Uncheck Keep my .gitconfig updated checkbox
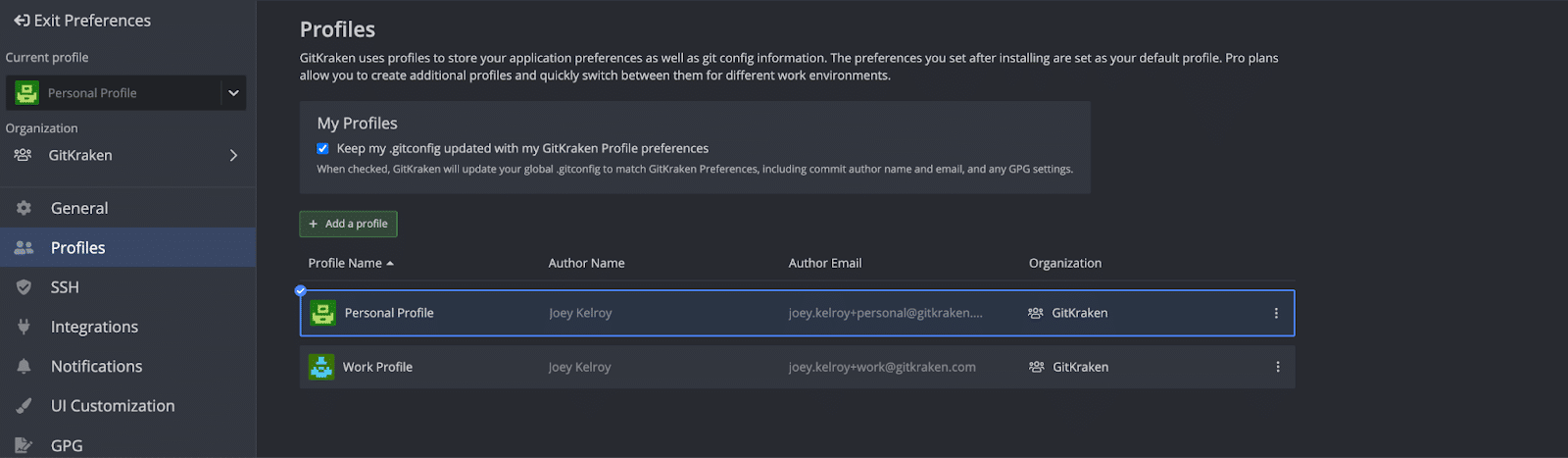Screen dimensions: 1568x458 (x=322, y=148)
